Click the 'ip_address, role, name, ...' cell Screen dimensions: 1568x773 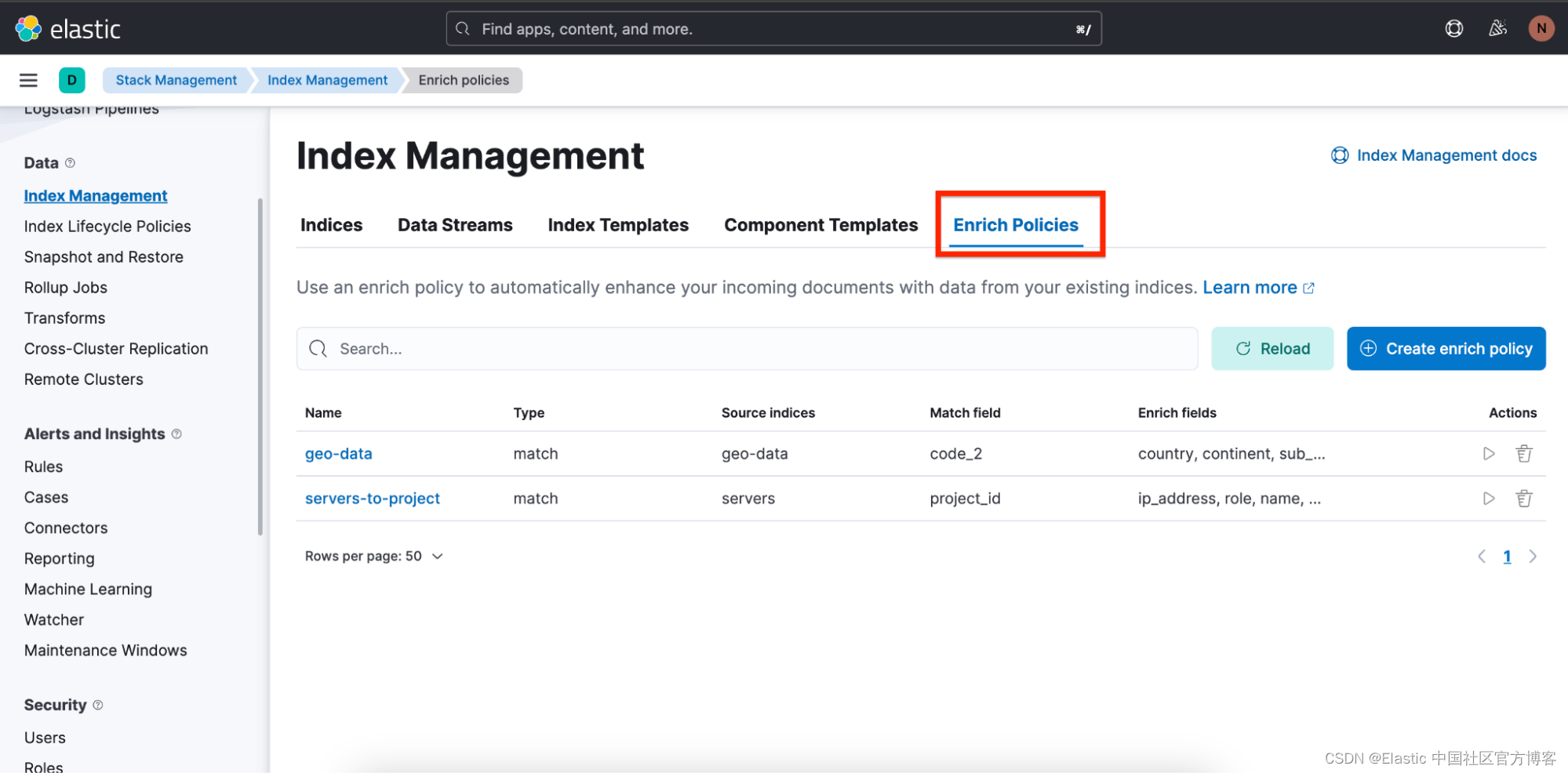(x=1229, y=499)
